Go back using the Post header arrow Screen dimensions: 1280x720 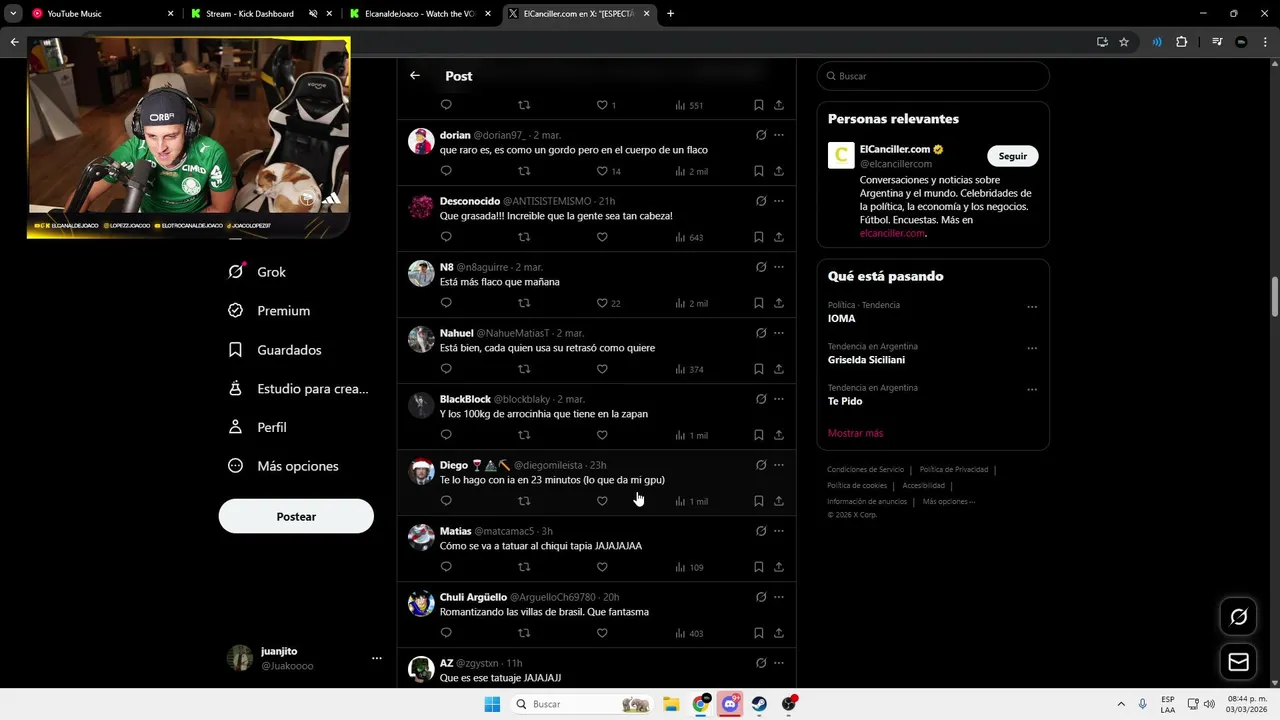tap(415, 76)
